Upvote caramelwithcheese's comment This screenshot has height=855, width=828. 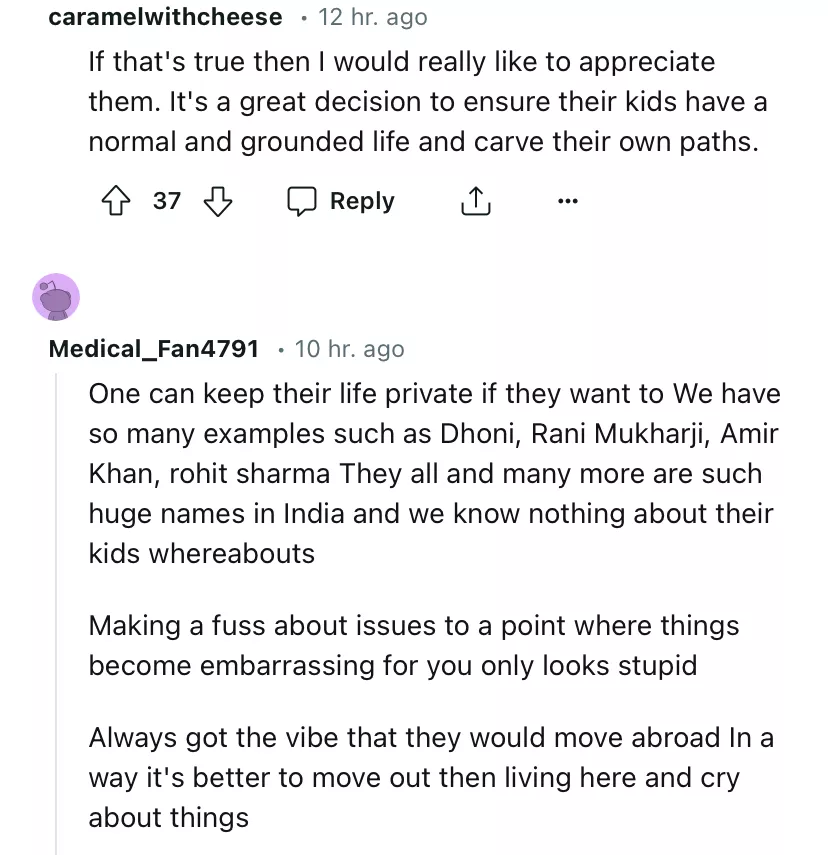pos(119,202)
